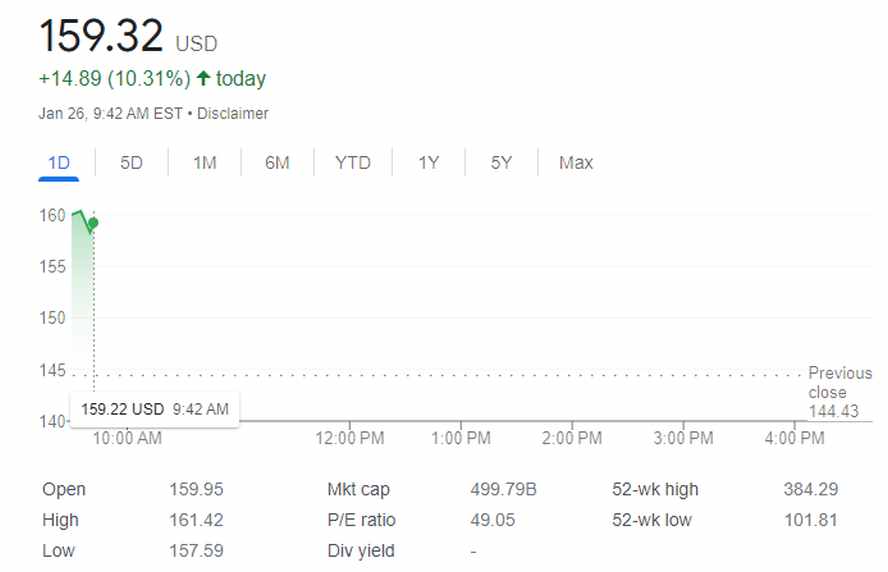Switch to the 5D chart tab

(131, 163)
